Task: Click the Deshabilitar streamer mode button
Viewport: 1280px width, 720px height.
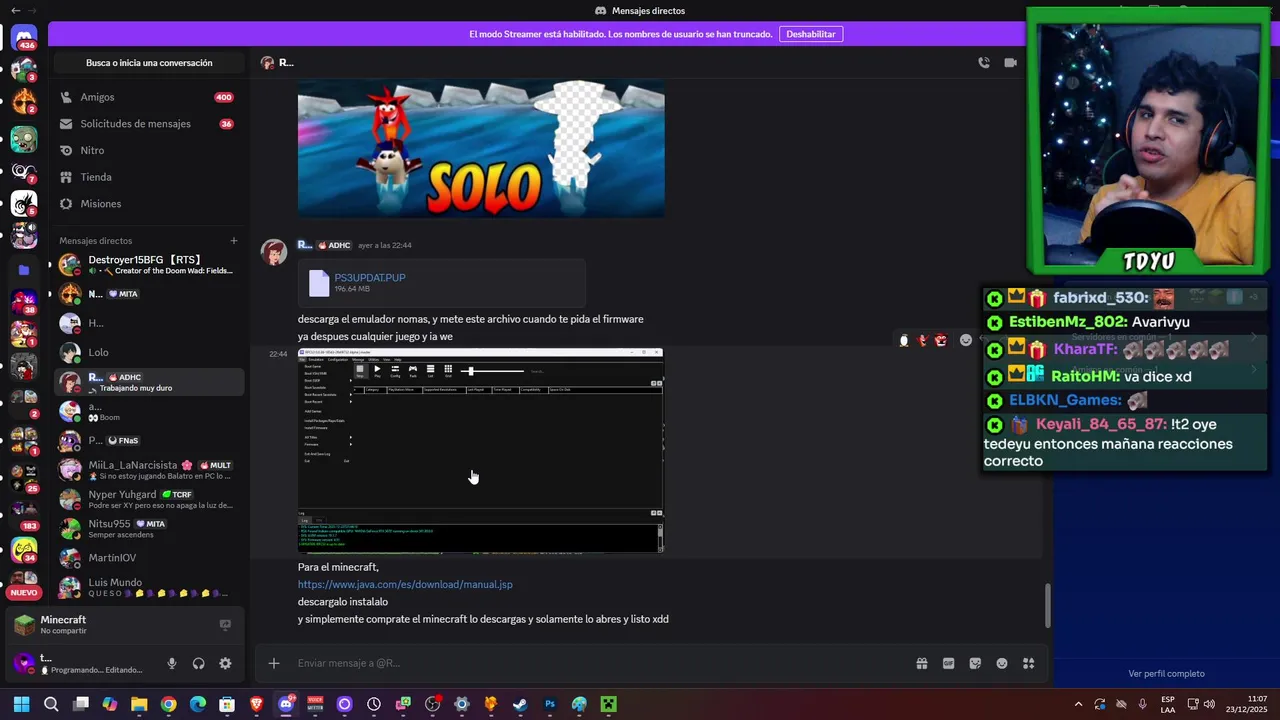Action: (x=811, y=34)
